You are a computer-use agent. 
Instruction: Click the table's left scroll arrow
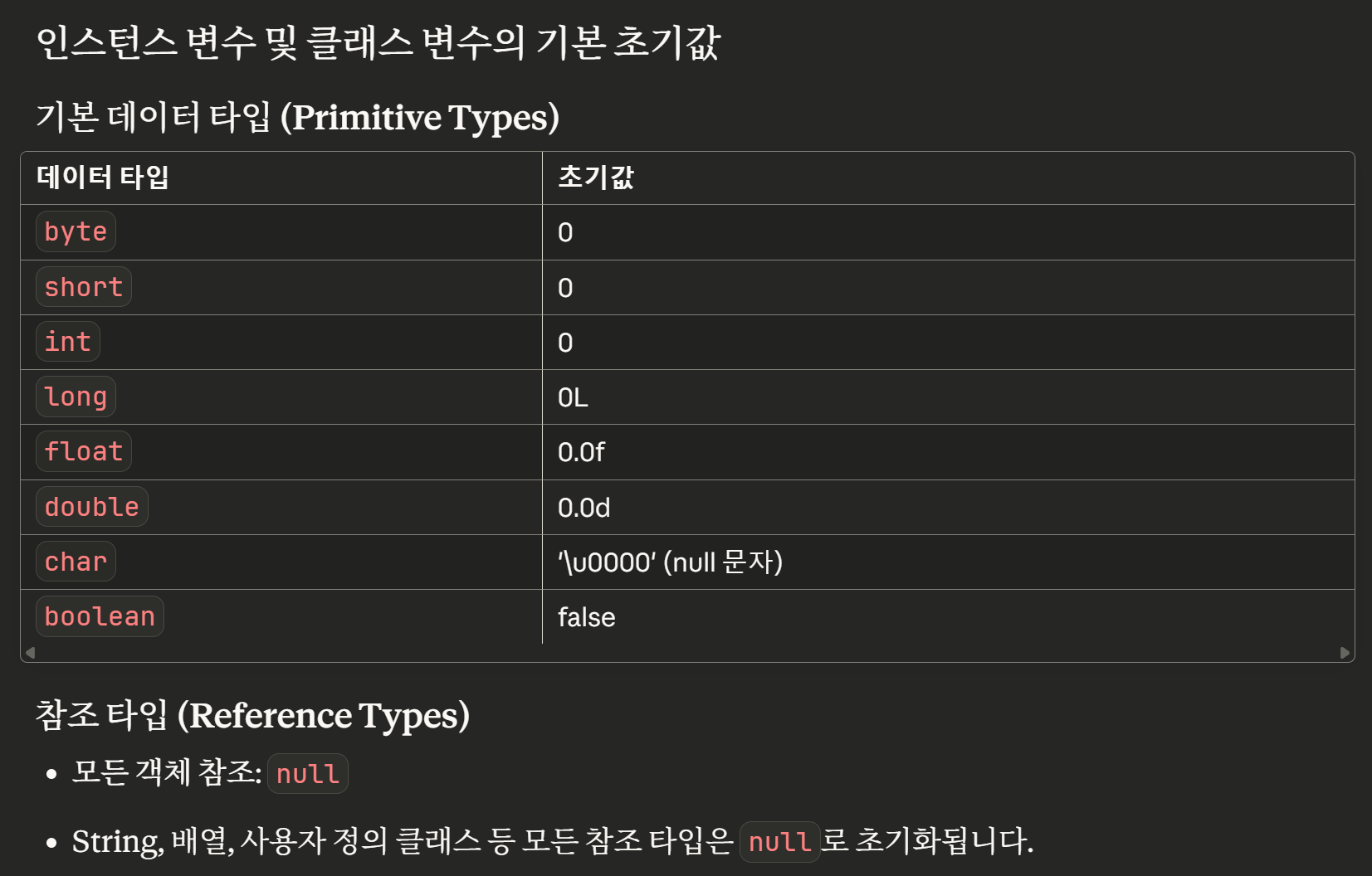[x=31, y=653]
